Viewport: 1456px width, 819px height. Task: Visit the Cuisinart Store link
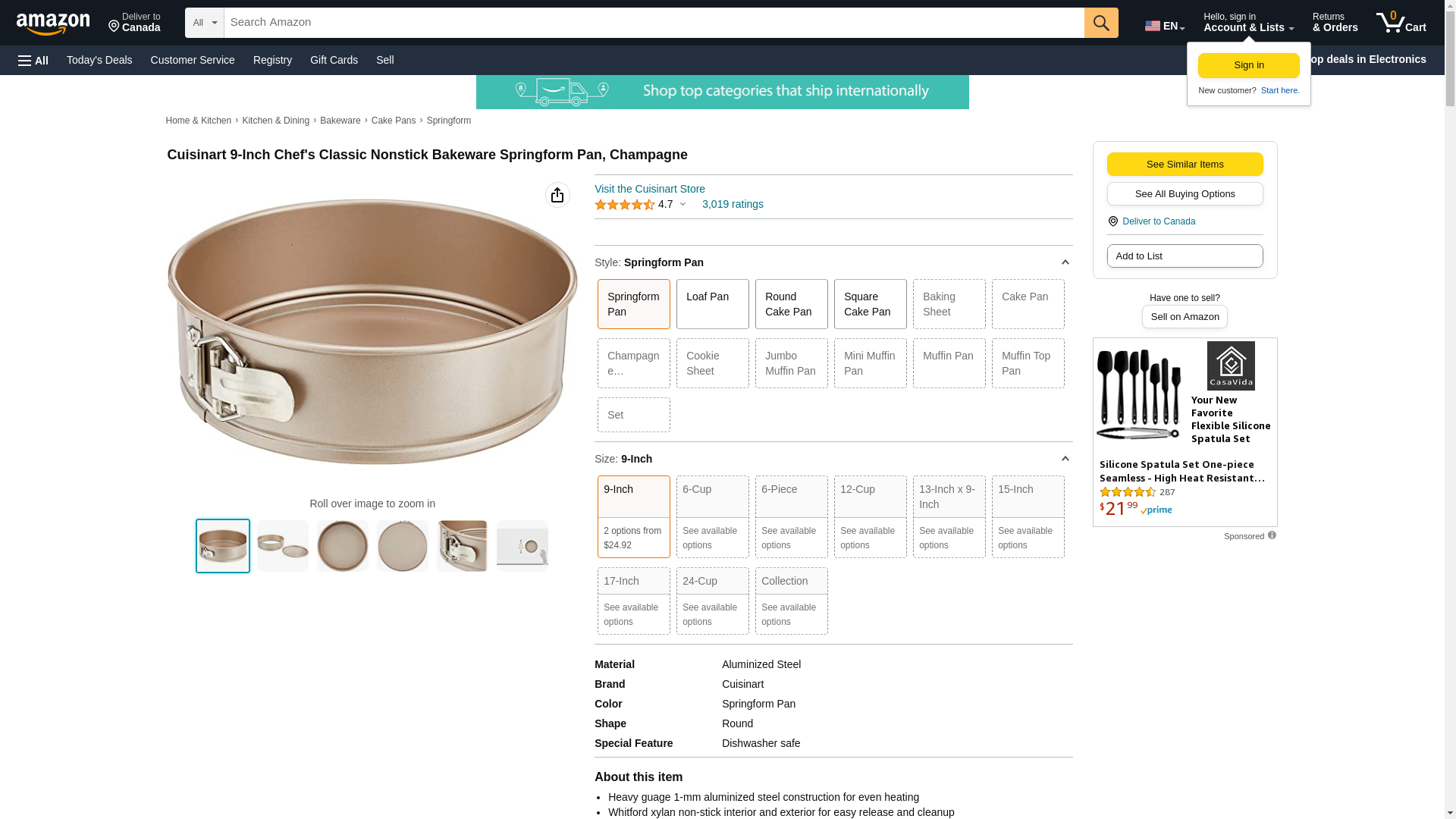(650, 189)
